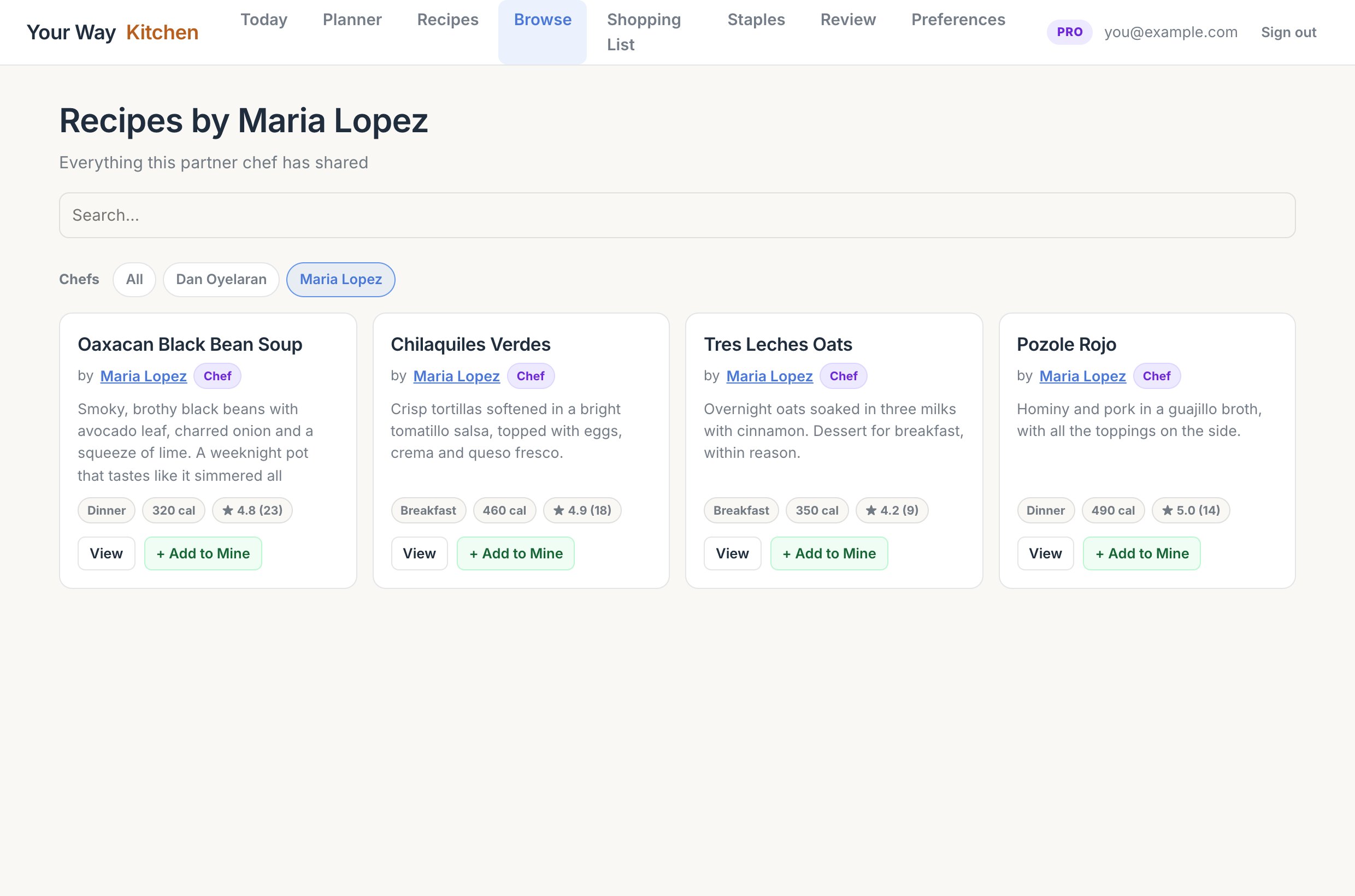Navigate to Staples
This screenshot has width=1355, height=896.
pyautogui.click(x=756, y=20)
